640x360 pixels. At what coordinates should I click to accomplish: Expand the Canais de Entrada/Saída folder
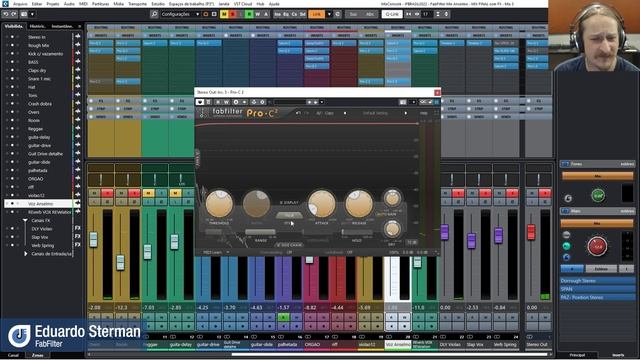pos(25,254)
